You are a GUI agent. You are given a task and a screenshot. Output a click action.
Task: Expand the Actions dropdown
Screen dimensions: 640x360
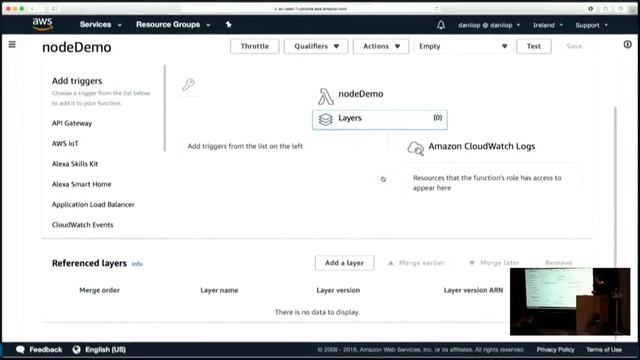click(381, 46)
